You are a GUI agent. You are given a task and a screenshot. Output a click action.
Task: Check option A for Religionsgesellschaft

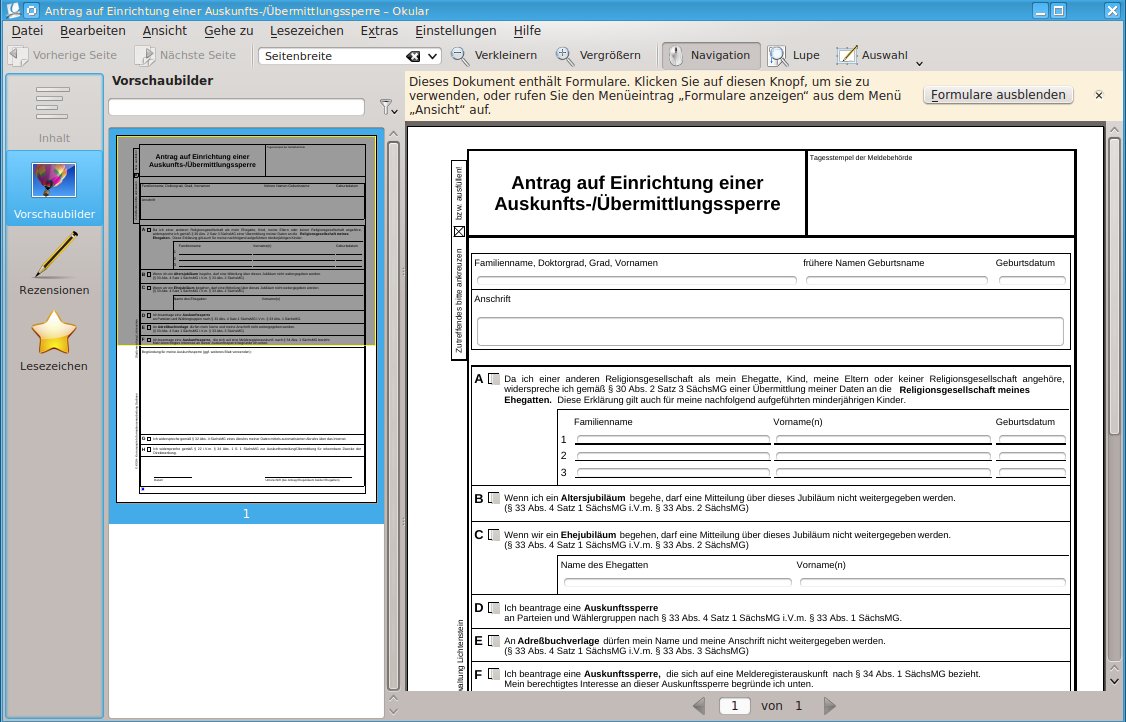(x=494, y=379)
